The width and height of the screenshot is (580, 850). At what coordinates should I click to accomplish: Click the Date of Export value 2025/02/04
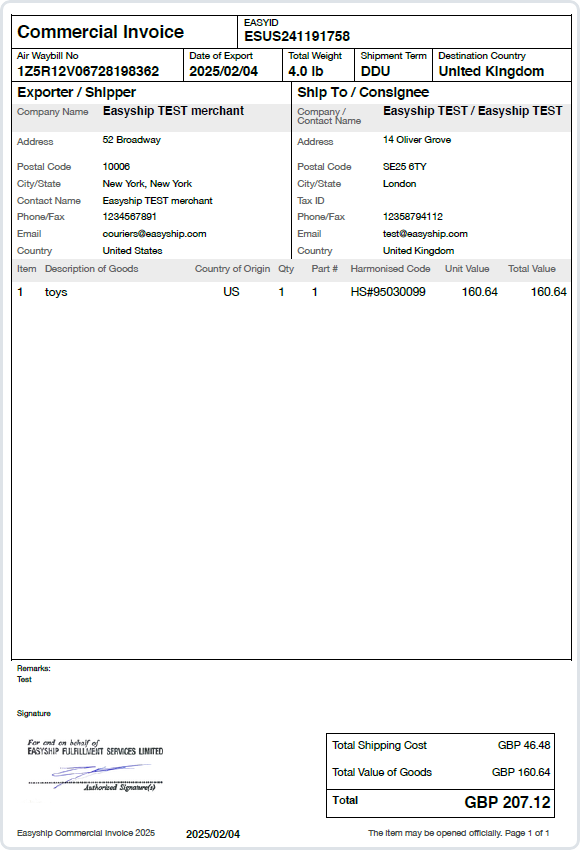(x=223, y=72)
